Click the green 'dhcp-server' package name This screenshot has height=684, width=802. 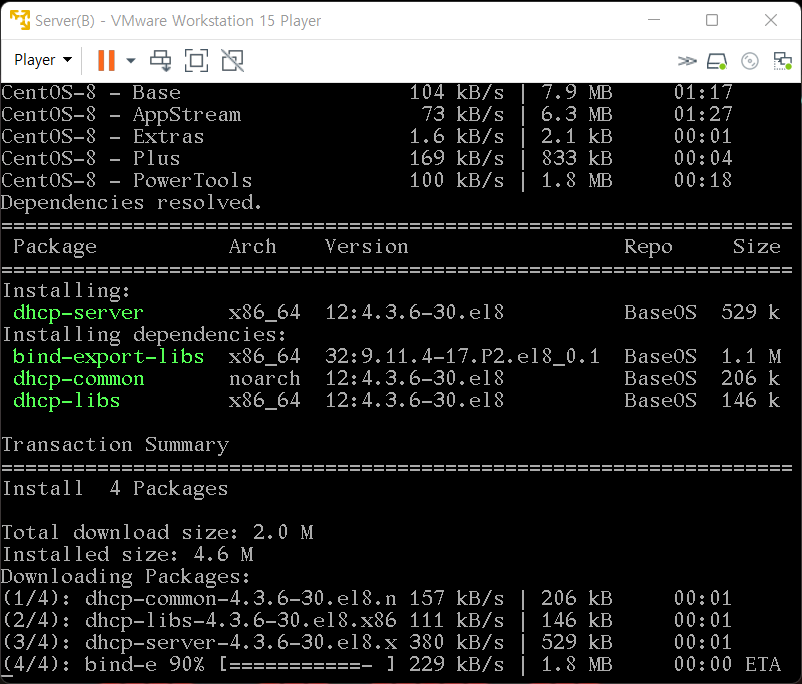78,313
